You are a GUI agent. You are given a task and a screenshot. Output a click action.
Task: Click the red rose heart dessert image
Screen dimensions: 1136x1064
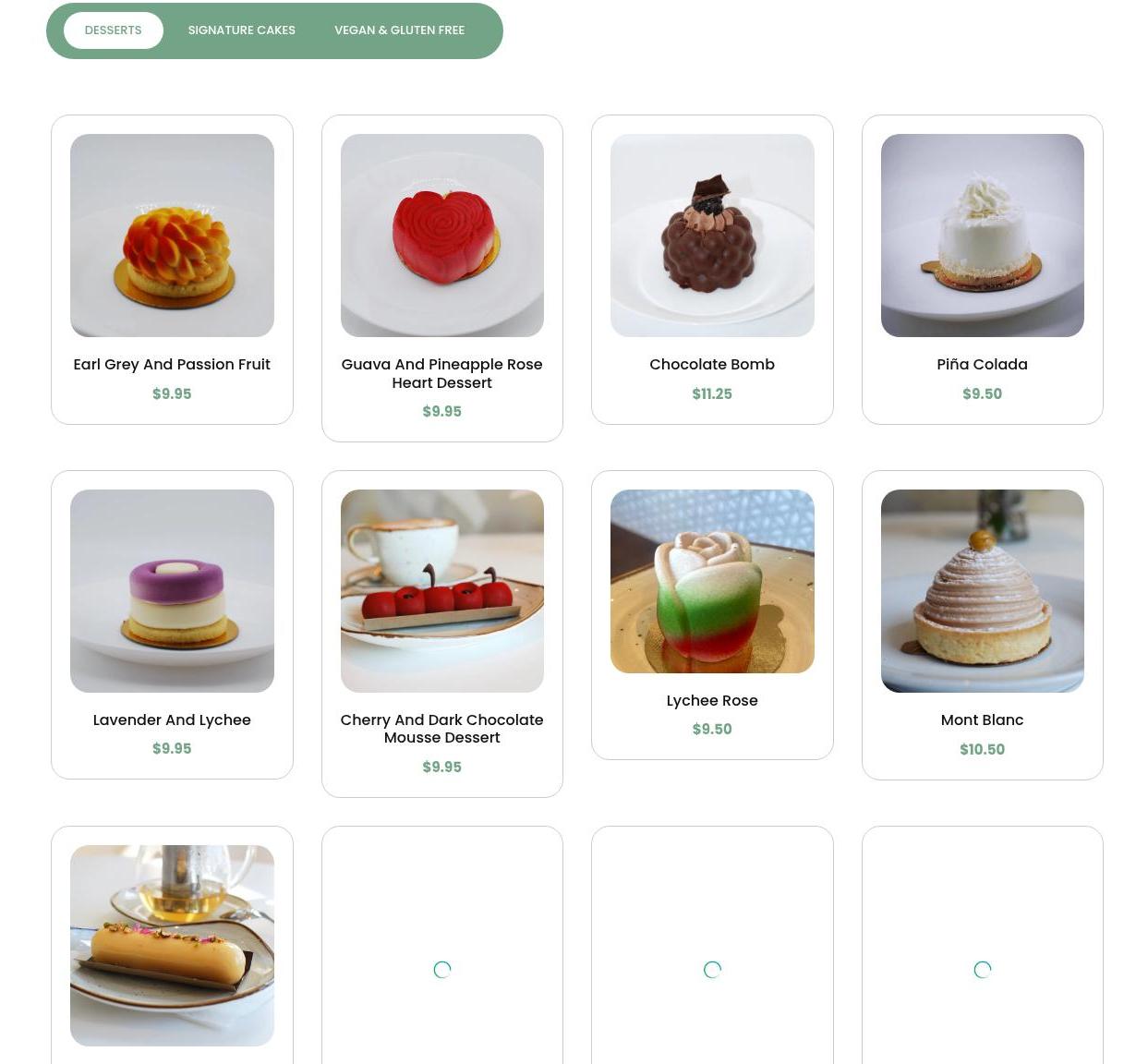click(441, 236)
